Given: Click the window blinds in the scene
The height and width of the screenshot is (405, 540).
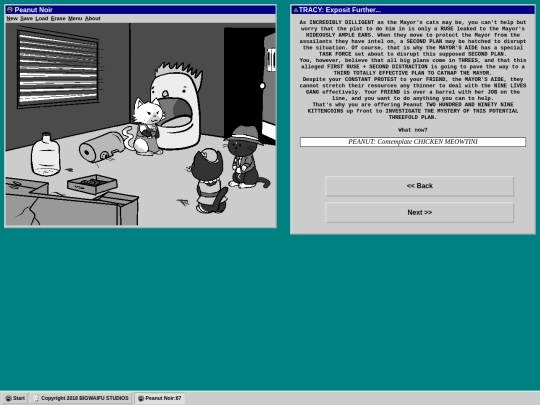Looking at the screenshot, I should click(x=58, y=69).
